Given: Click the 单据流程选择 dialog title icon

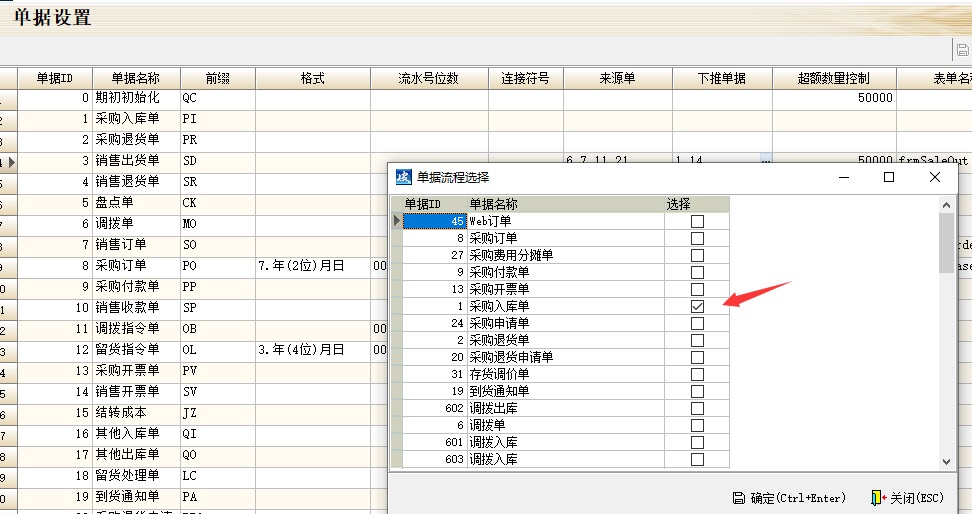Looking at the screenshot, I should click(x=403, y=177).
